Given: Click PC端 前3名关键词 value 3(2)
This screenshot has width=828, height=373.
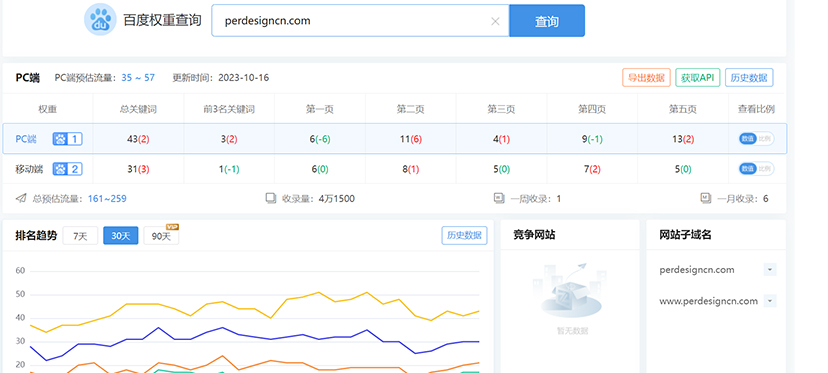Looking at the screenshot, I should point(229,139).
